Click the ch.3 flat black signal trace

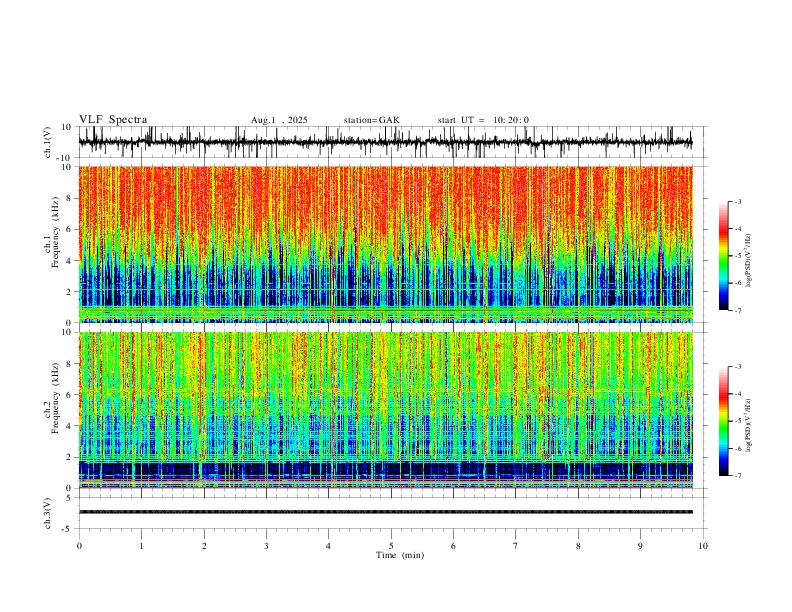385,512
